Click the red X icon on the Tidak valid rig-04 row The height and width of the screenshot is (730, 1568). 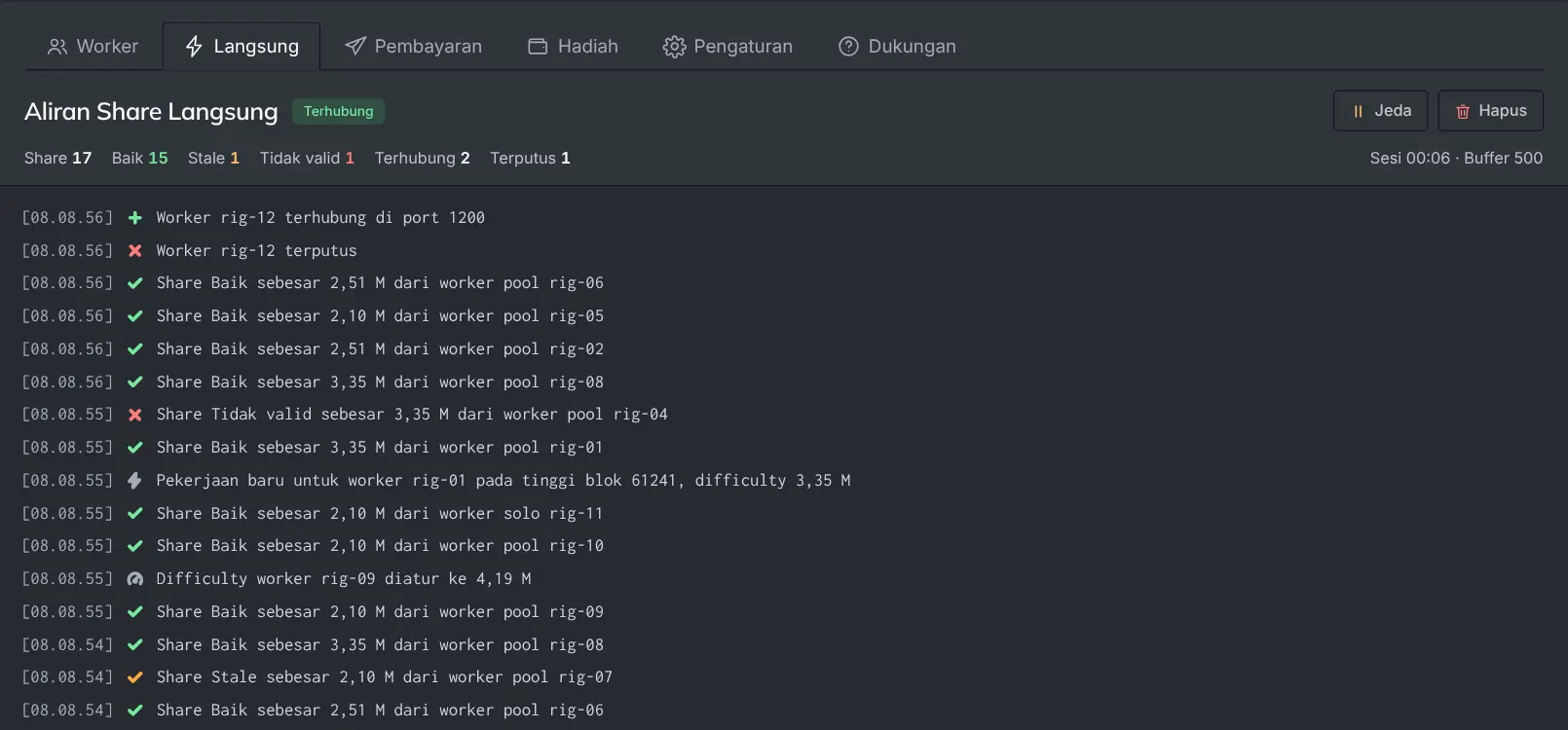[135, 415]
